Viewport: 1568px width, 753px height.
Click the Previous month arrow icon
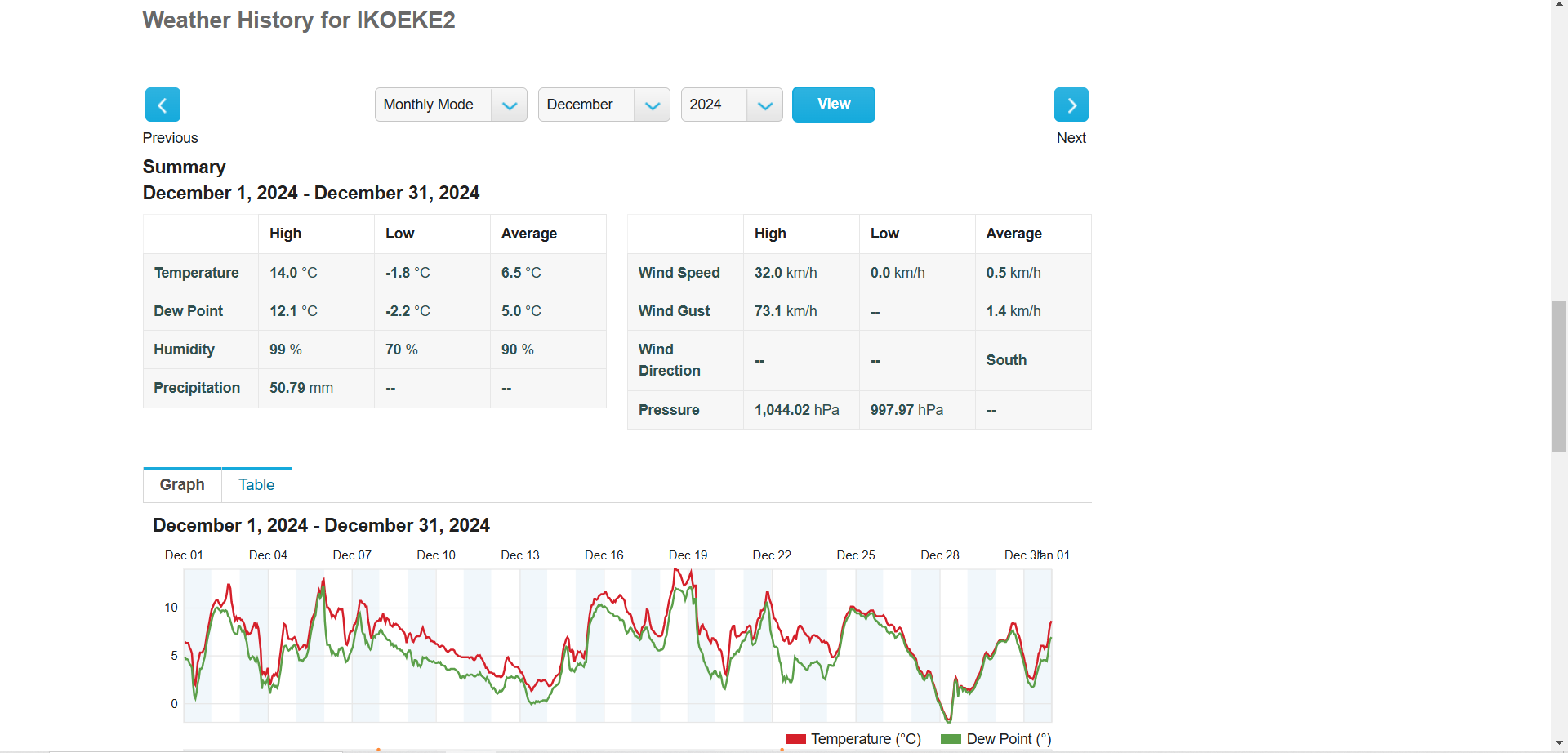(x=163, y=105)
